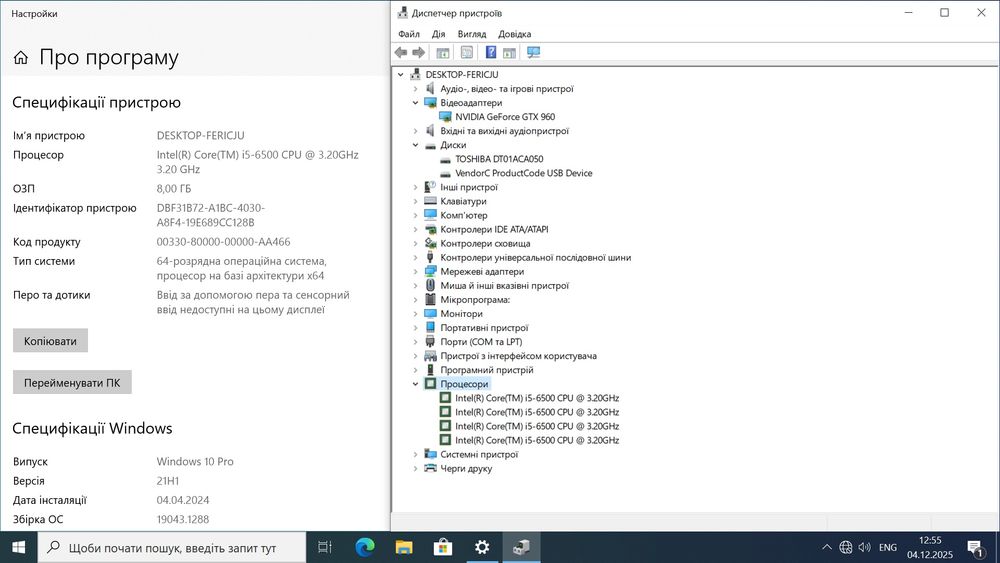Viewport: 1000px width, 563px height.
Task: Click the Інші пристрої unknown device icon
Action: [430, 187]
